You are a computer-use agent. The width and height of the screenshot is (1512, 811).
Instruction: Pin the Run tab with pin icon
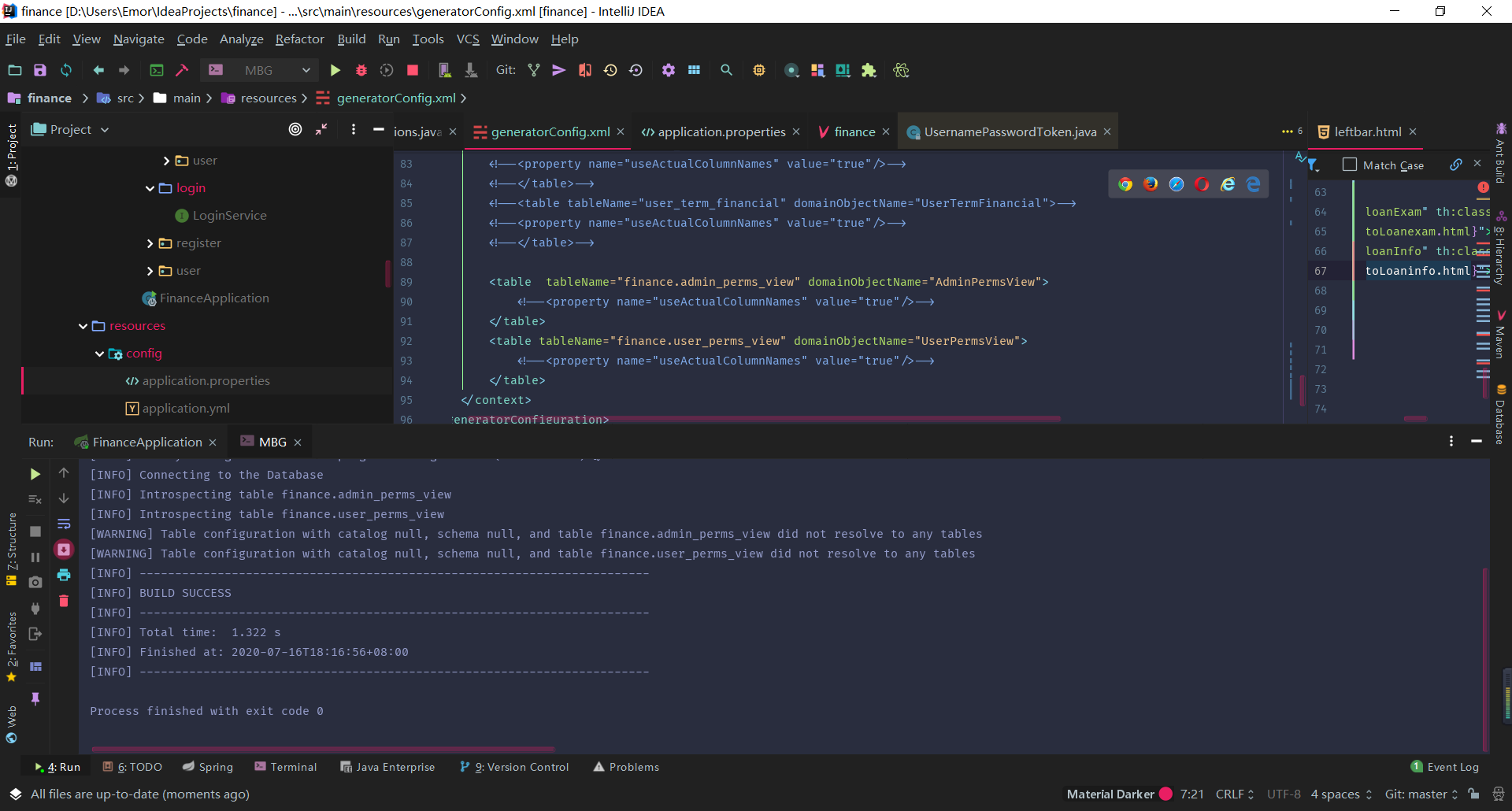click(x=35, y=699)
